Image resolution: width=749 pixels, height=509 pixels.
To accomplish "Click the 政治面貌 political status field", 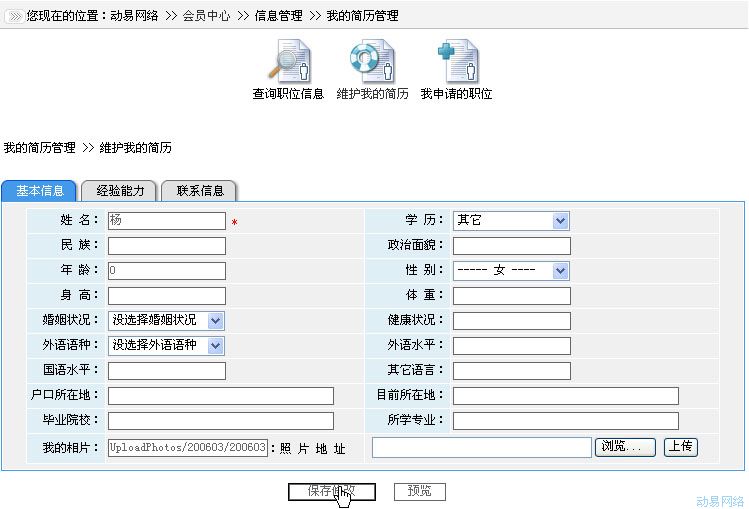I will pyautogui.click(x=511, y=246).
